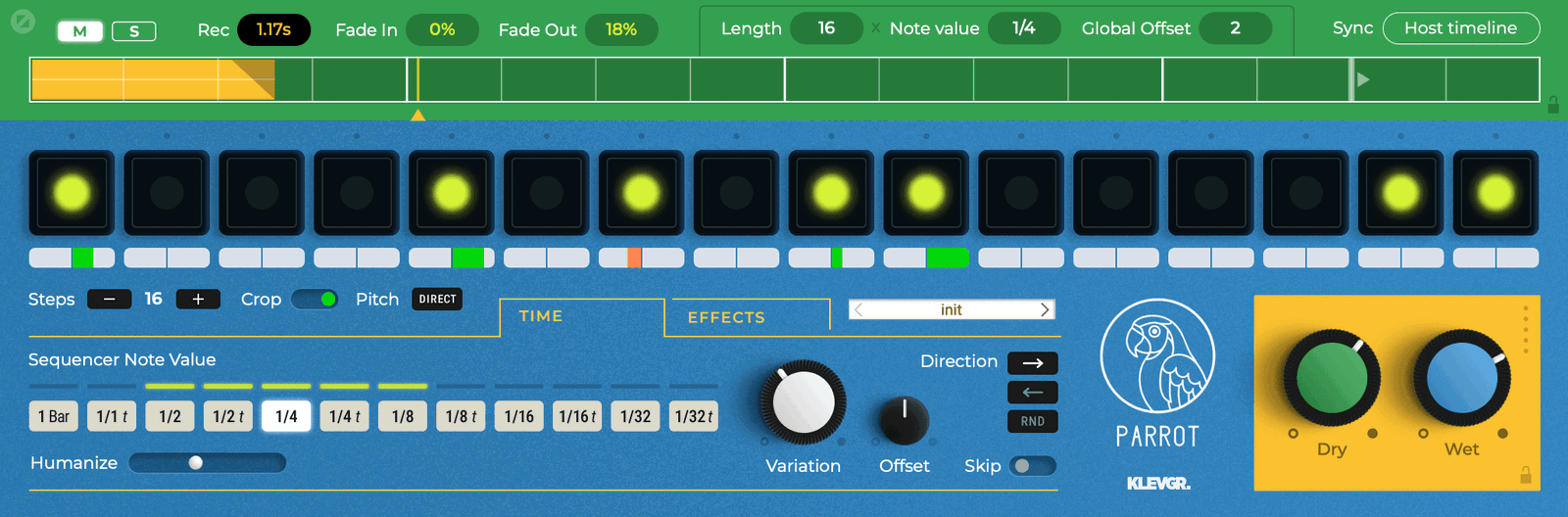The width and height of the screenshot is (1568, 517).
Task: Go to next preset using right chevron
Action: 1045,309
